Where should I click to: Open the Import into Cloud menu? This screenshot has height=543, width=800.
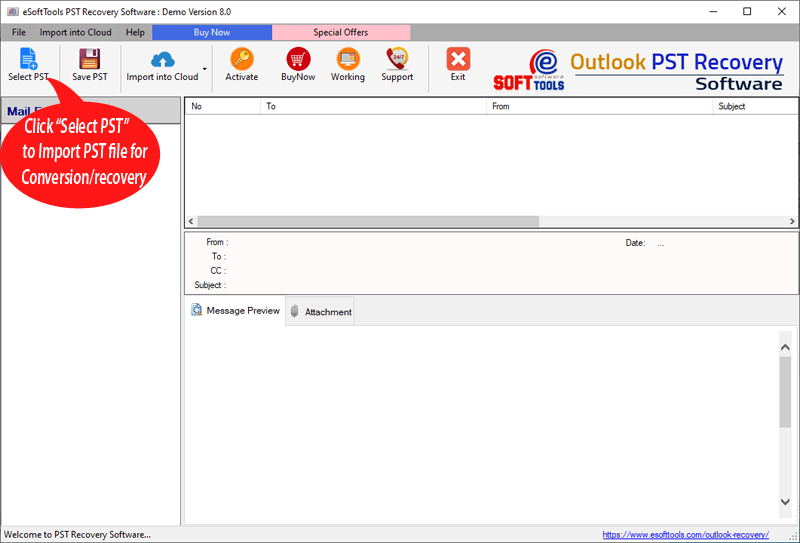76,32
